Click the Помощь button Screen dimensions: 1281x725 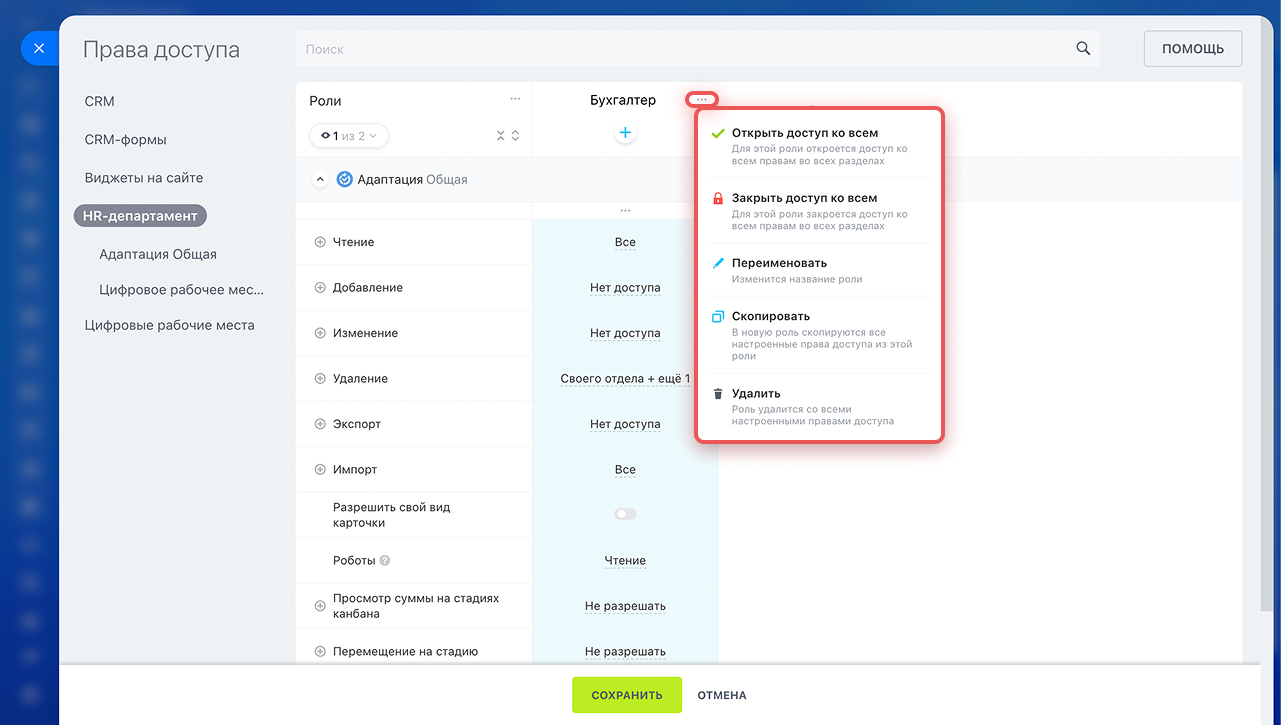coord(1192,49)
